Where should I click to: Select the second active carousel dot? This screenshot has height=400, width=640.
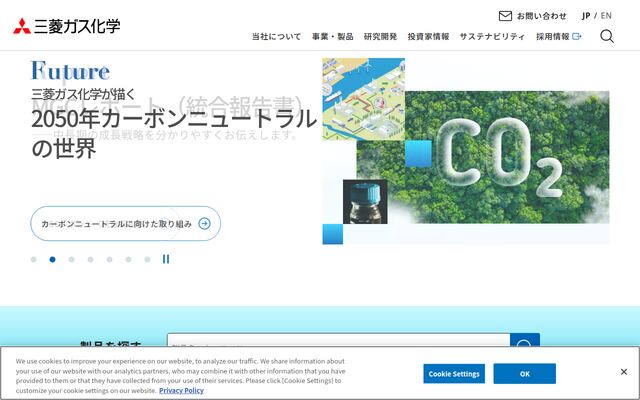tap(52, 260)
